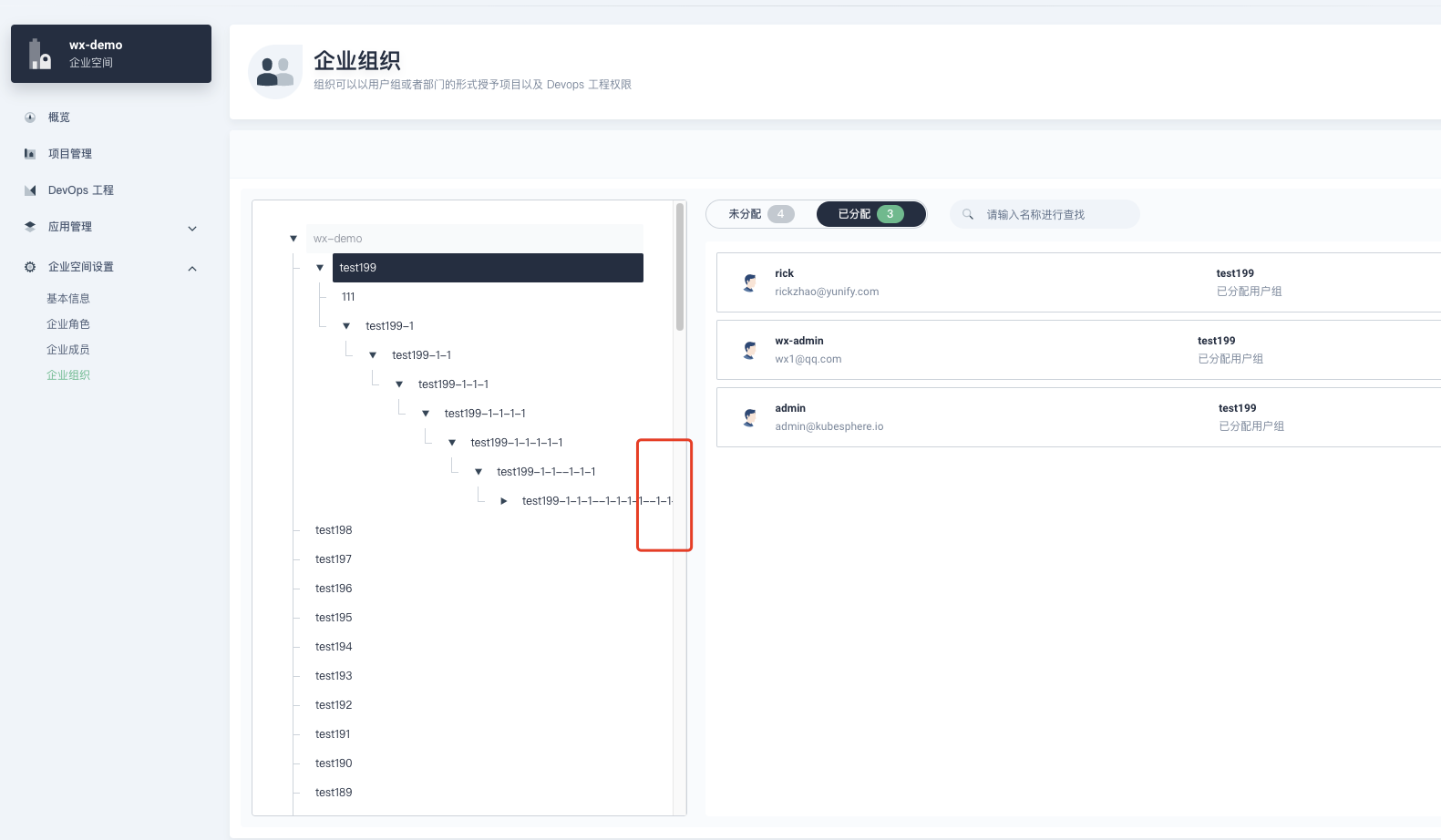
Task: Click the wx-demo workspace card
Action: (111, 54)
